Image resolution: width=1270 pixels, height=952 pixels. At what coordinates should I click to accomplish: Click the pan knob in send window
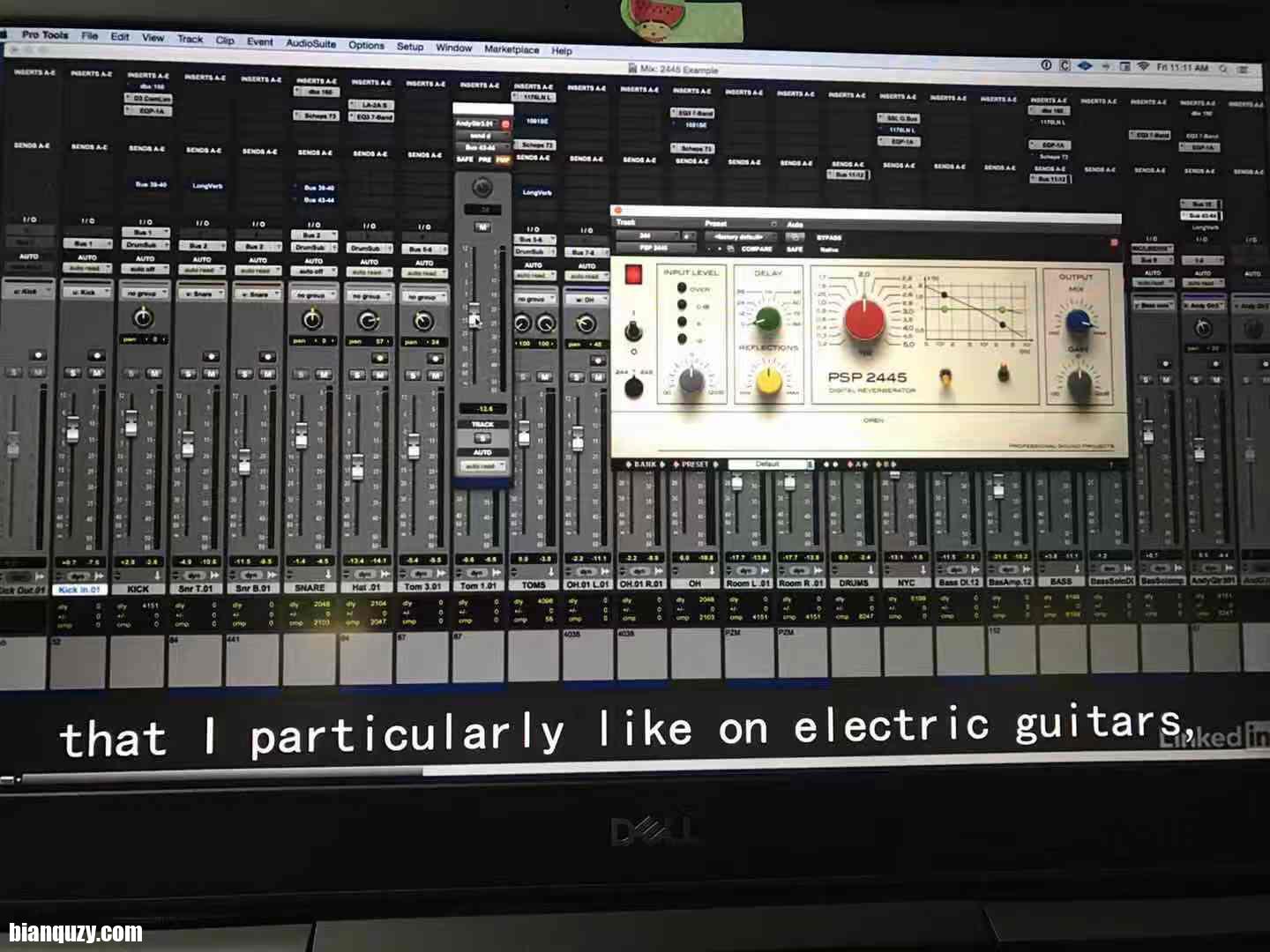(x=482, y=187)
